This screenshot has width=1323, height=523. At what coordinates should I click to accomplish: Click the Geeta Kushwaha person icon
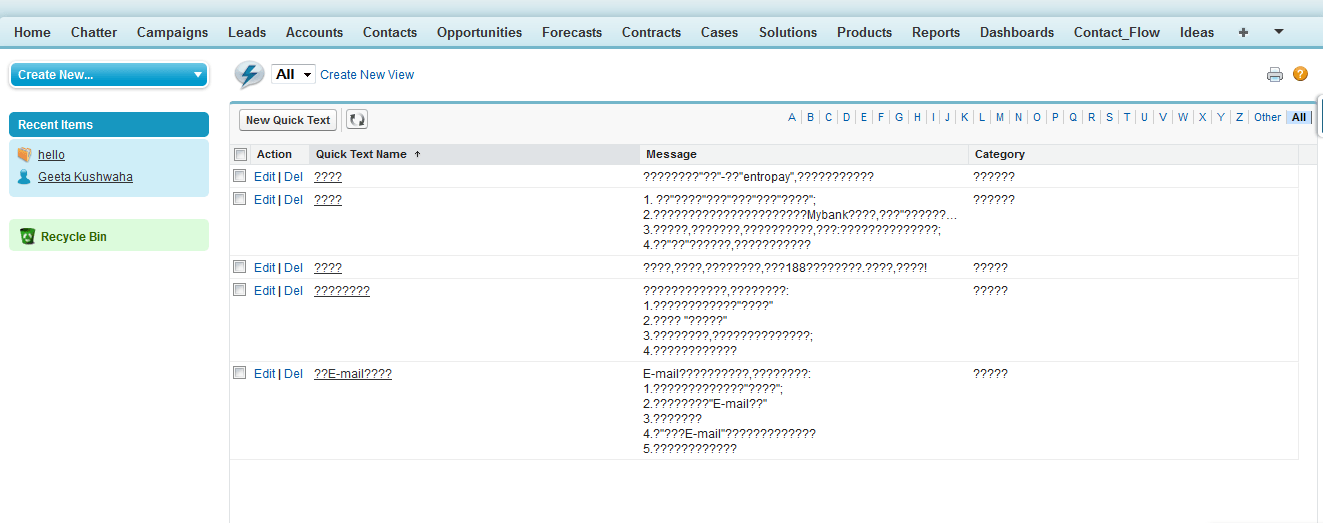coord(24,177)
